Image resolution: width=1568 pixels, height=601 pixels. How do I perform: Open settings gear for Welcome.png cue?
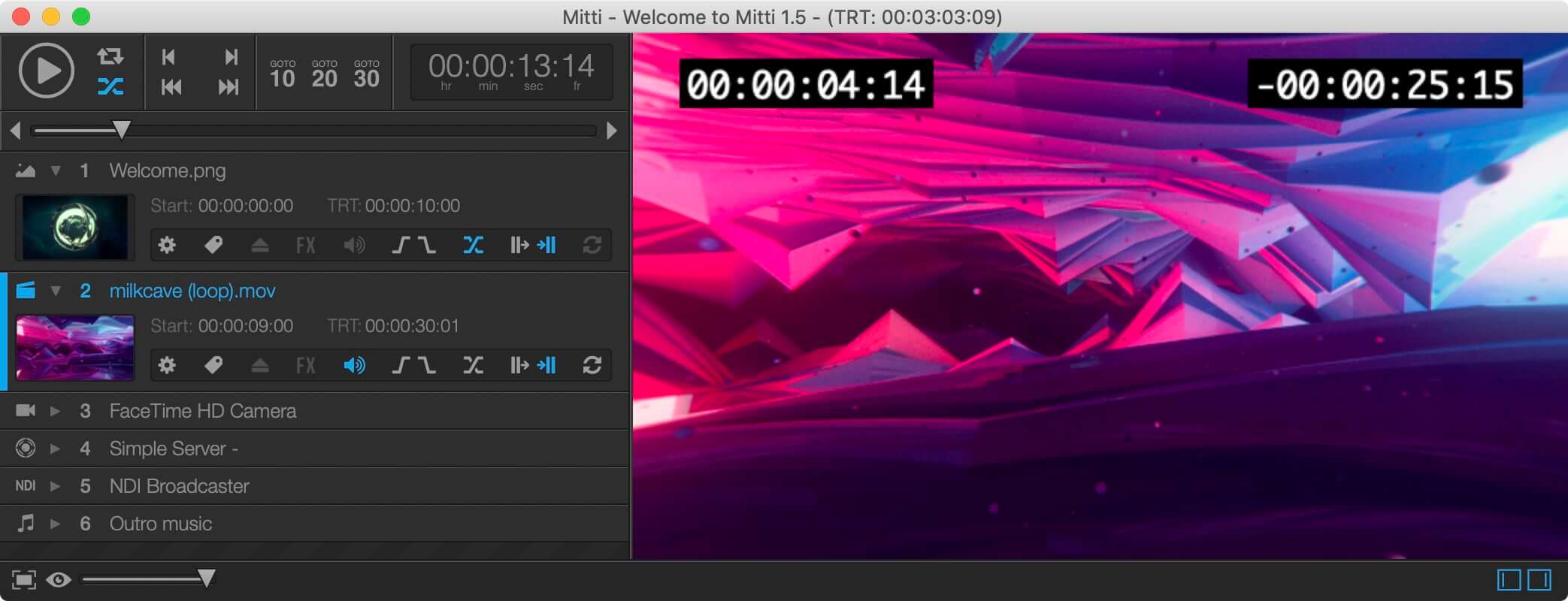click(167, 245)
